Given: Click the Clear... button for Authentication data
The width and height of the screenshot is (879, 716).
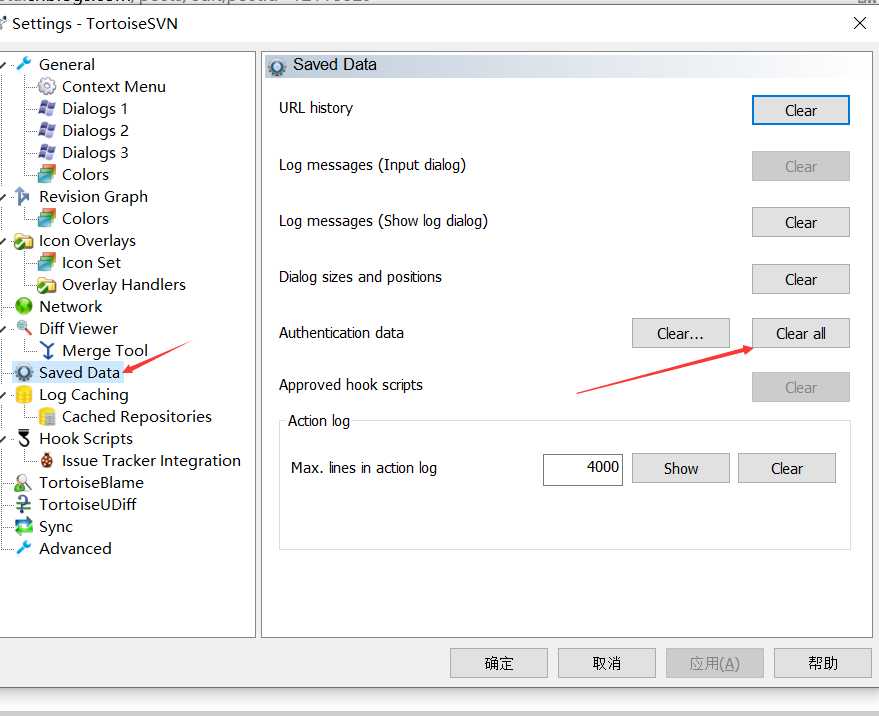Looking at the screenshot, I should (x=681, y=334).
